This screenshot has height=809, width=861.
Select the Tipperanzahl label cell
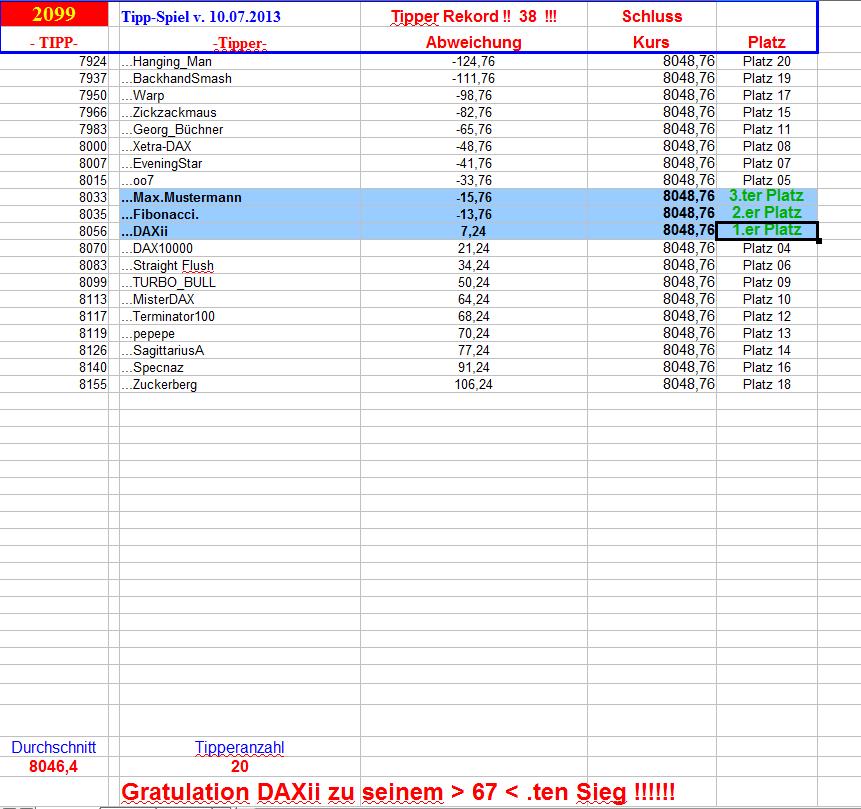pyautogui.click(x=239, y=747)
